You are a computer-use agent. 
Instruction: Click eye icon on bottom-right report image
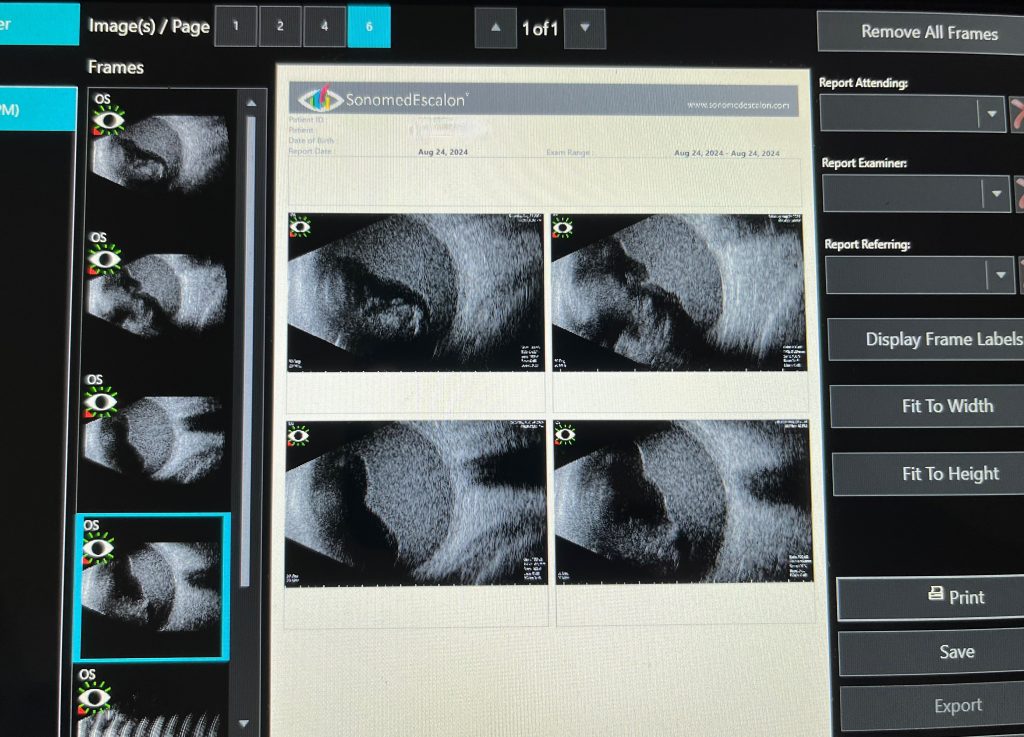tap(564, 434)
